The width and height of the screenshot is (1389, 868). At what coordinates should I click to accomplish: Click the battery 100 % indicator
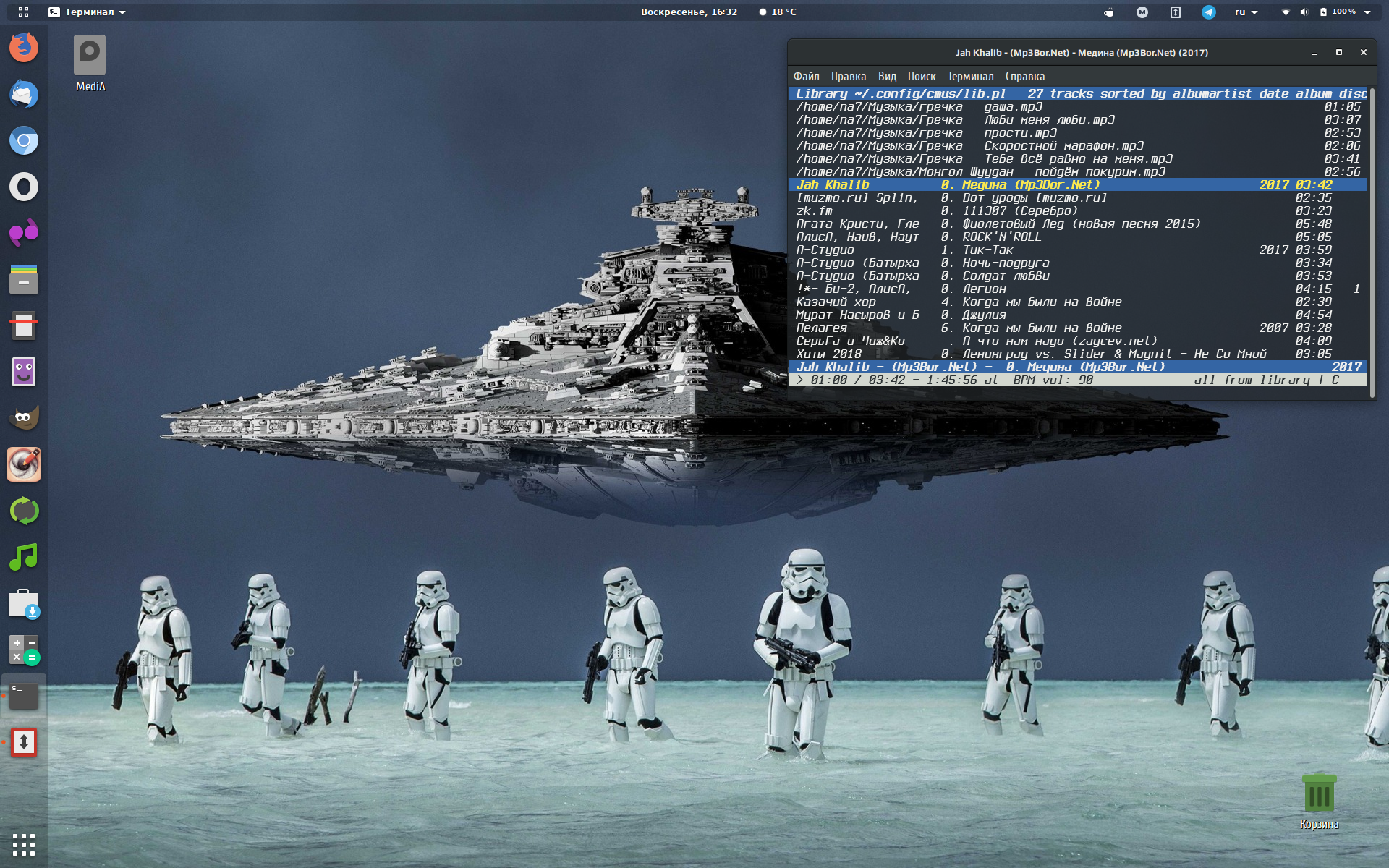point(1337,12)
